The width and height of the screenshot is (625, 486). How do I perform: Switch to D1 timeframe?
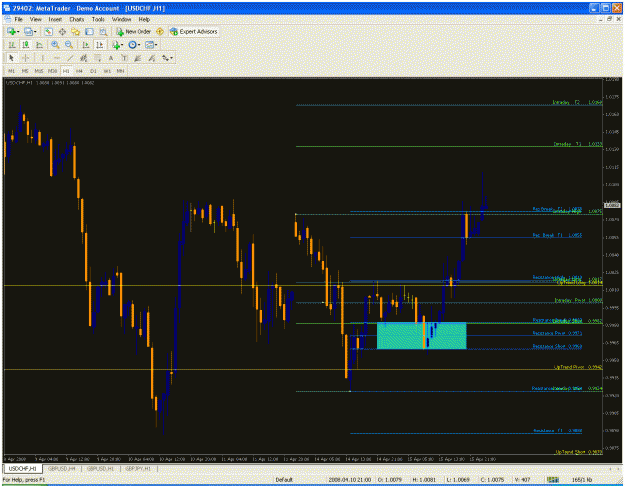(93, 71)
